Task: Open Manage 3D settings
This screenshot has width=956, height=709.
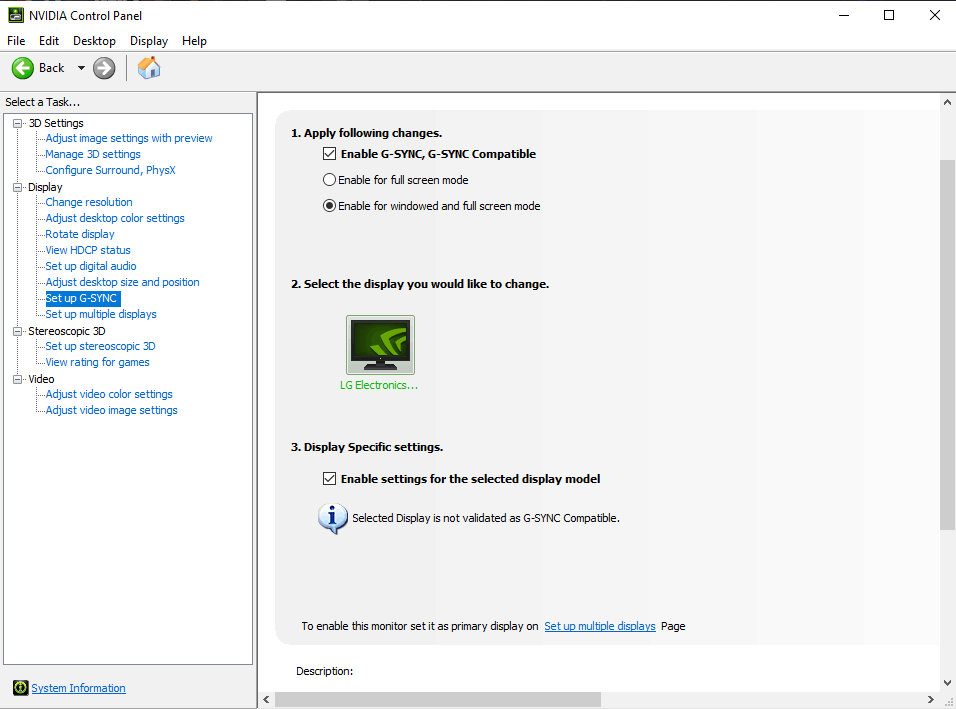Action: pyautogui.click(x=93, y=154)
